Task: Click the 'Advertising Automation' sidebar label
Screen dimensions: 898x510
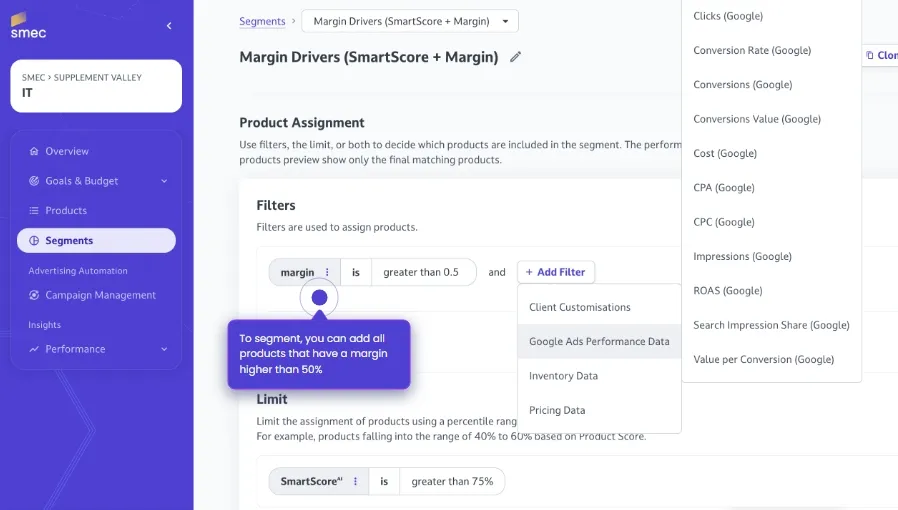Action: [78, 271]
